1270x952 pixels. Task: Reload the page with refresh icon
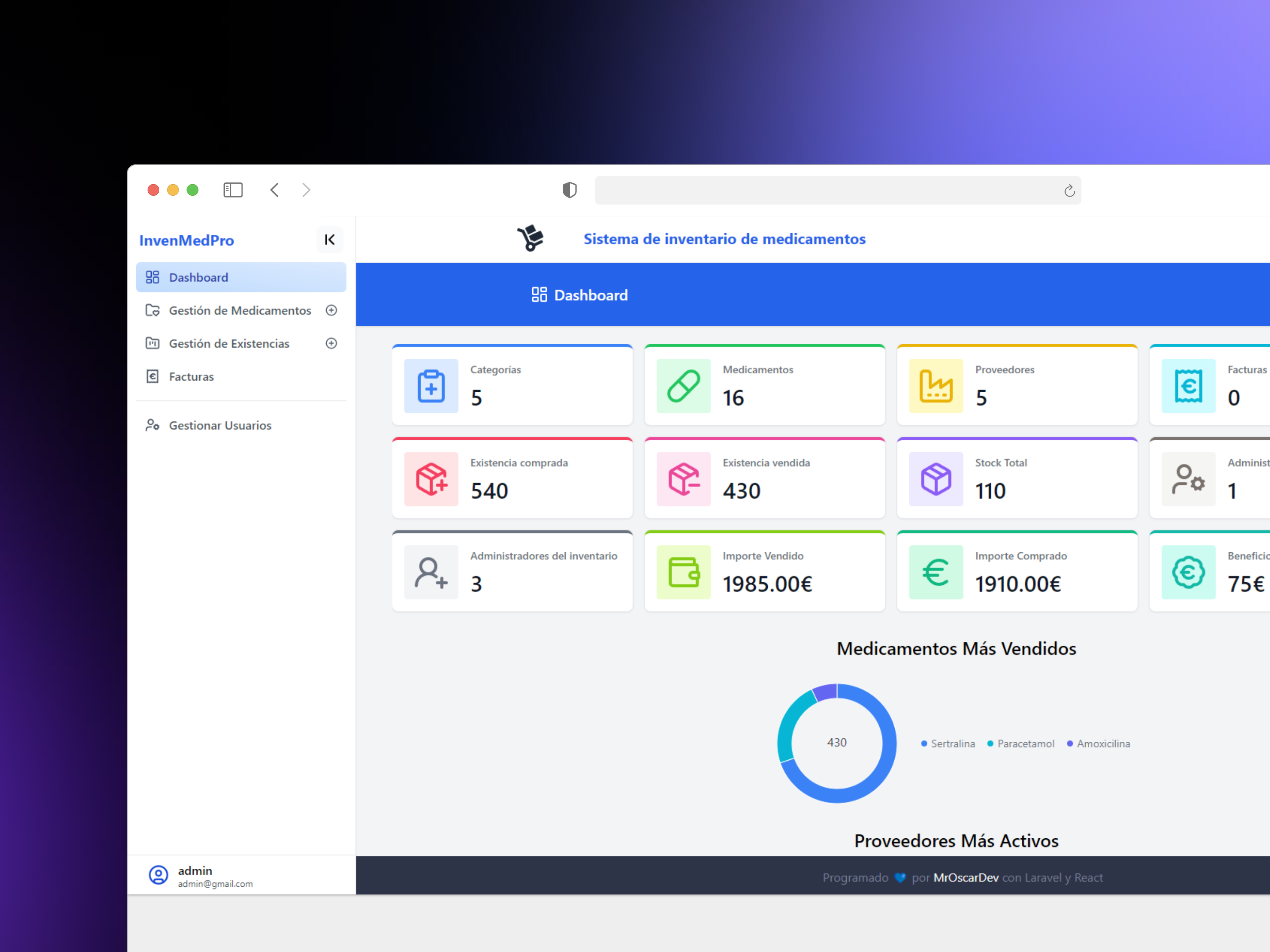[x=1069, y=190]
